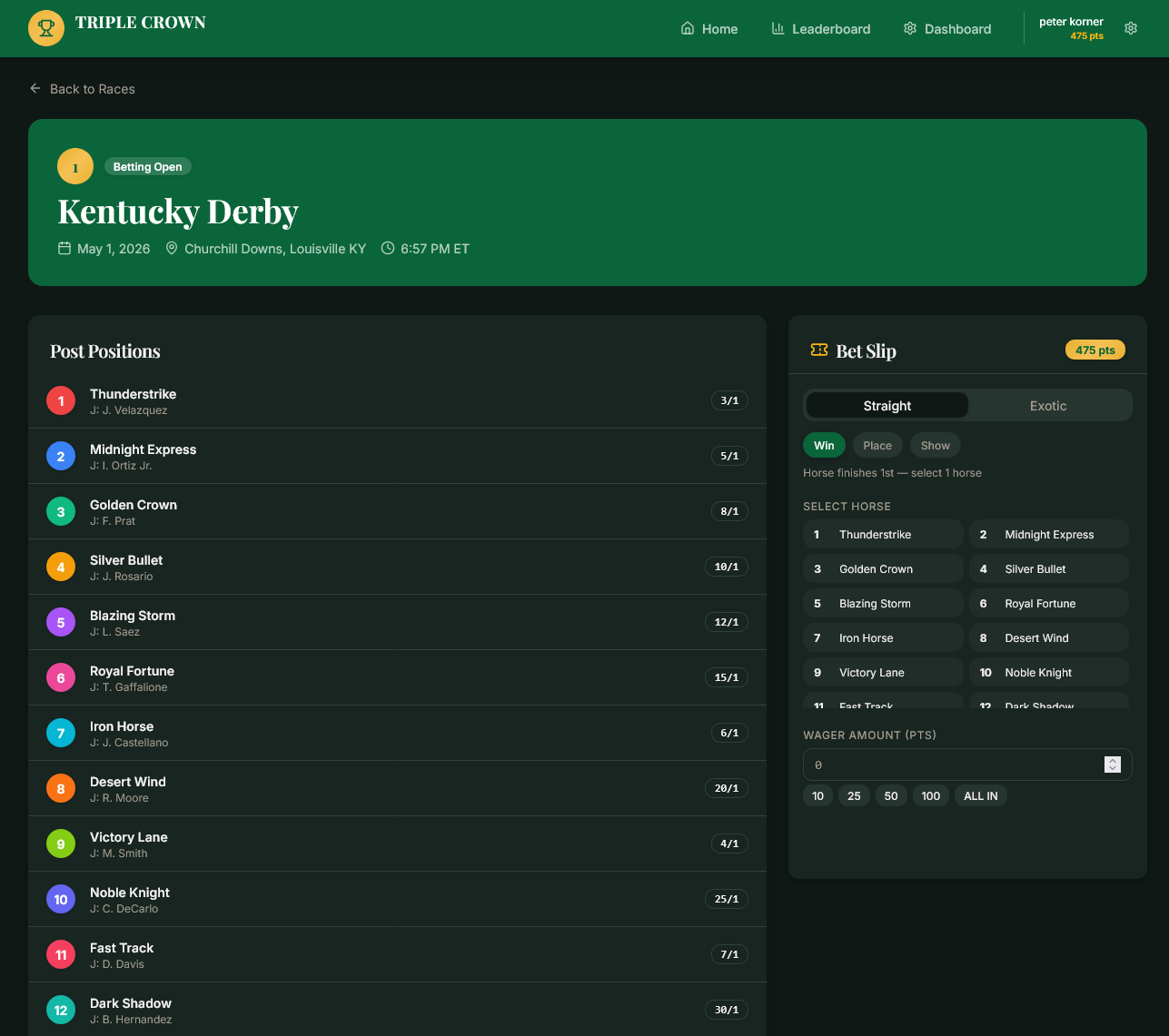Select the Show bet type

click(935, 445)
